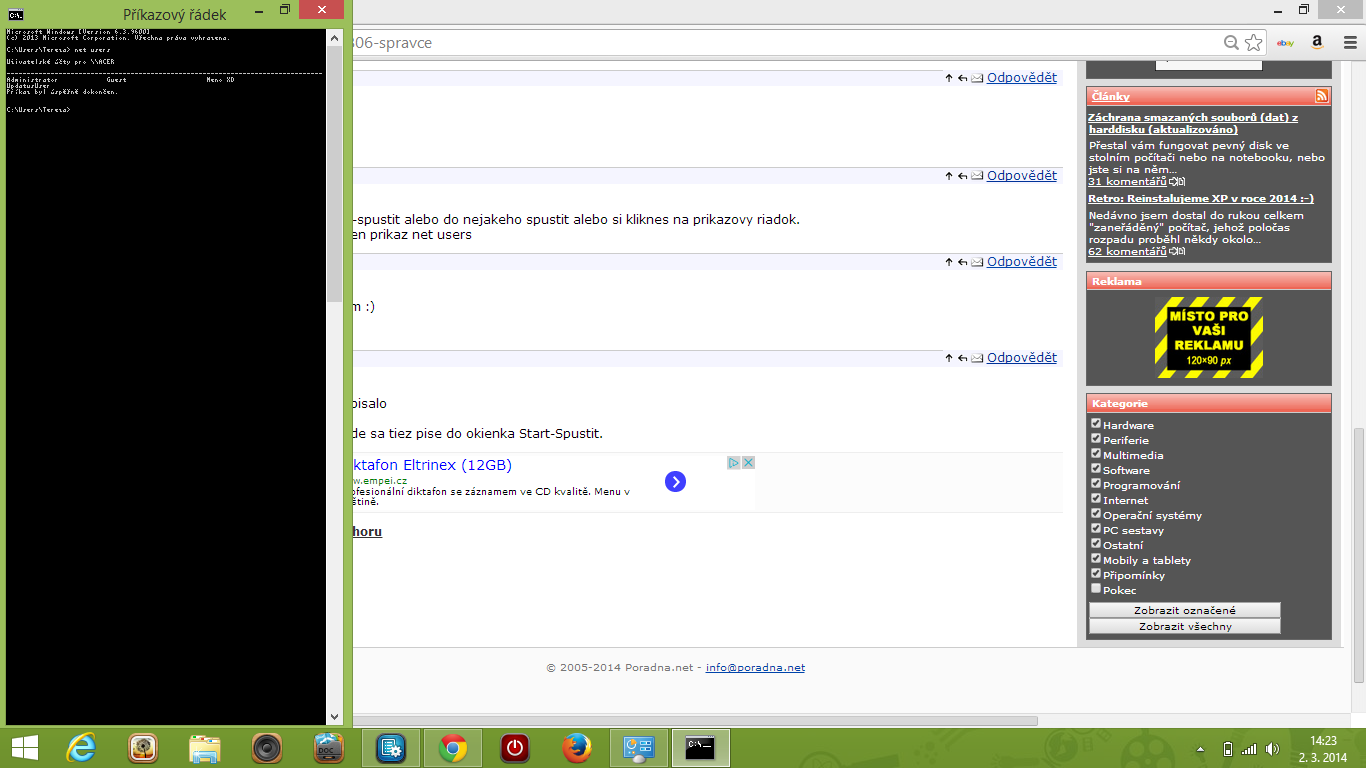Uncheck the PC sestavy checkbox
This screenshot has height=768, width=1366.
click(1096, 528)
